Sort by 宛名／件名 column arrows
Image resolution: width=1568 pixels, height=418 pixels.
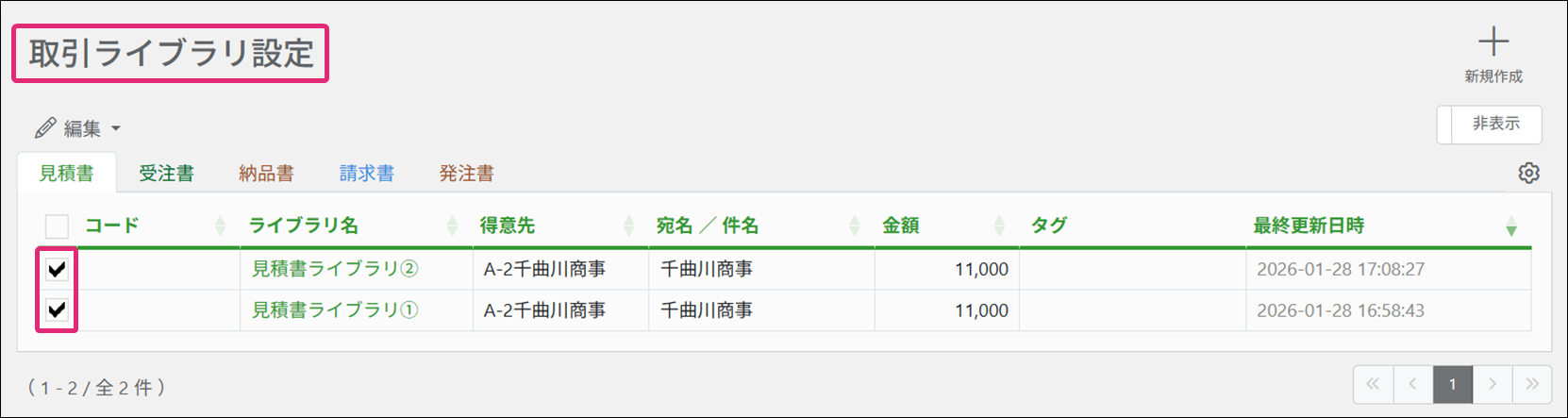click(x=855, y=226)
